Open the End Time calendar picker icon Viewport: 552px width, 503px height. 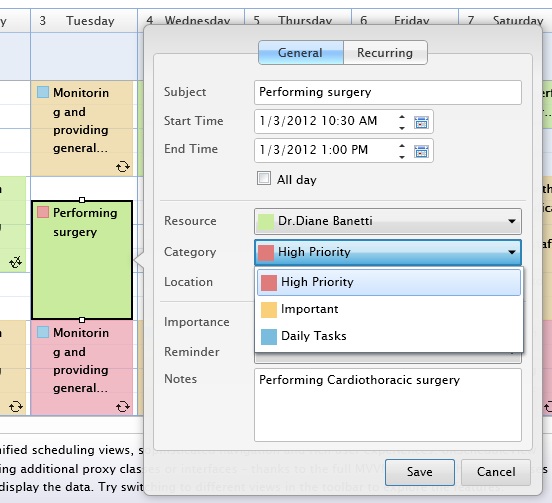(421, 151)
